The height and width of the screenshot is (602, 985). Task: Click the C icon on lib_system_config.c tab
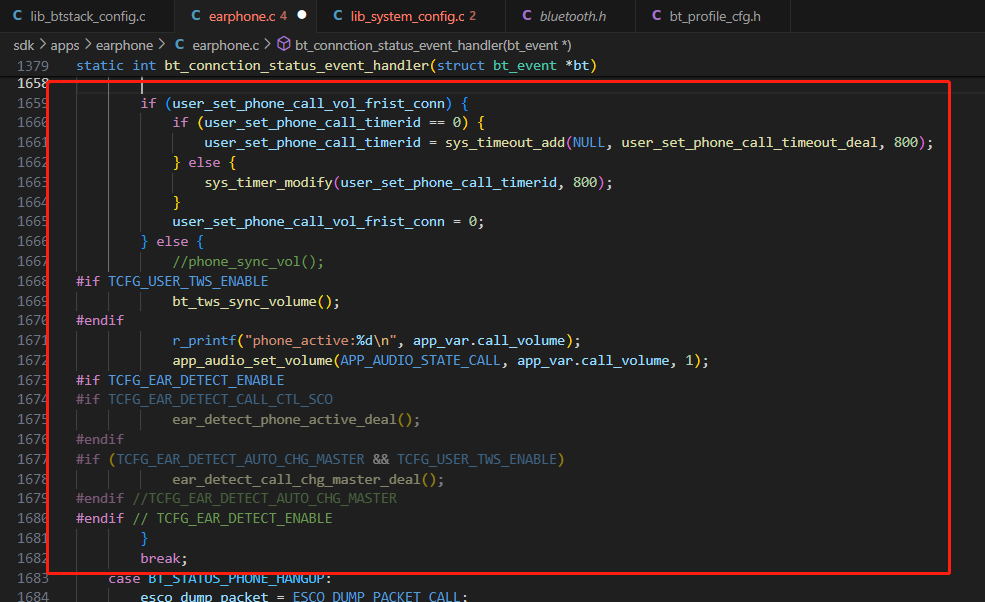338,16
